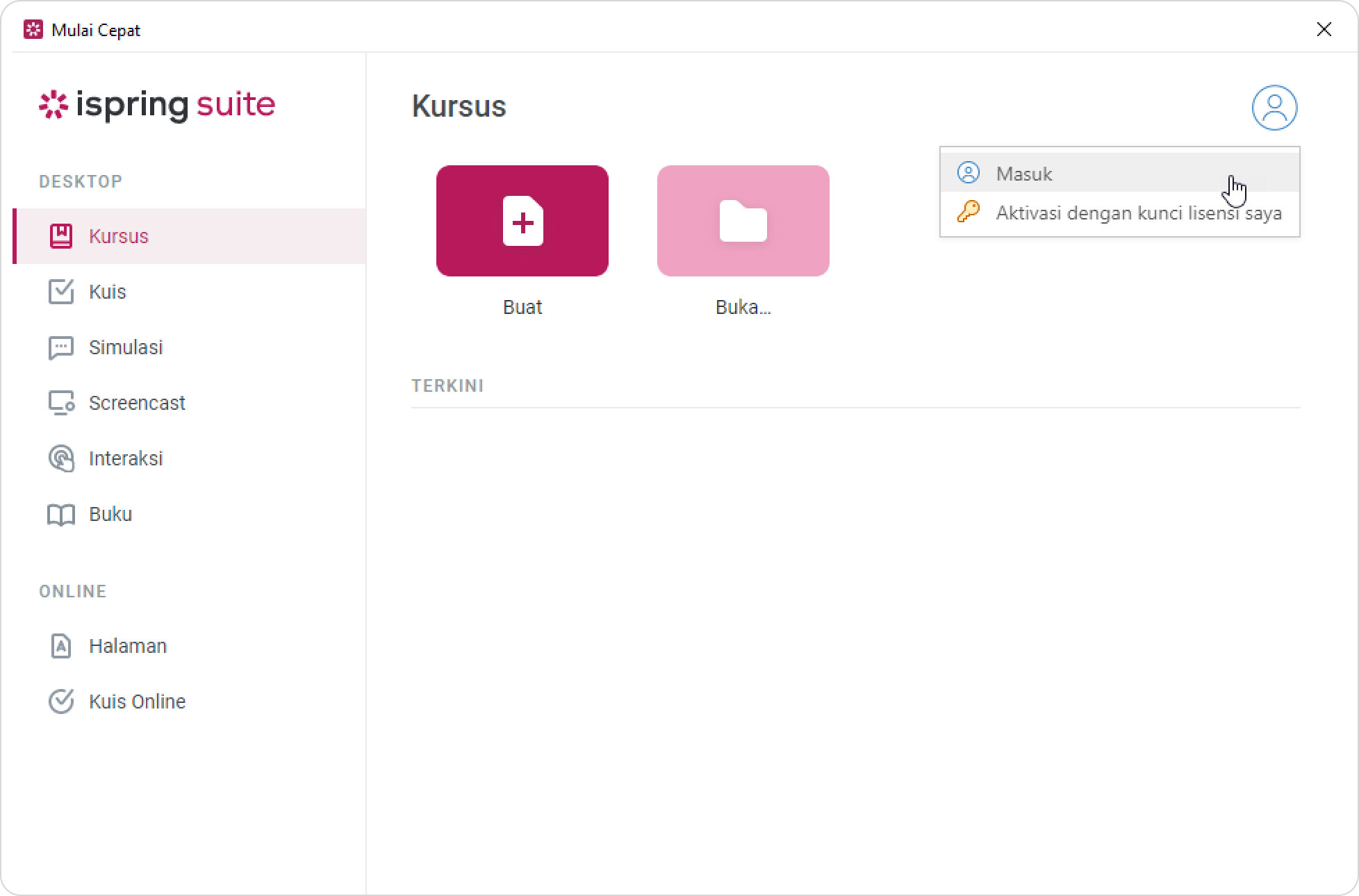Click the Kuis Online checkmark circle icon
This screenshot has height=896, width=1359.
[61, 702]
